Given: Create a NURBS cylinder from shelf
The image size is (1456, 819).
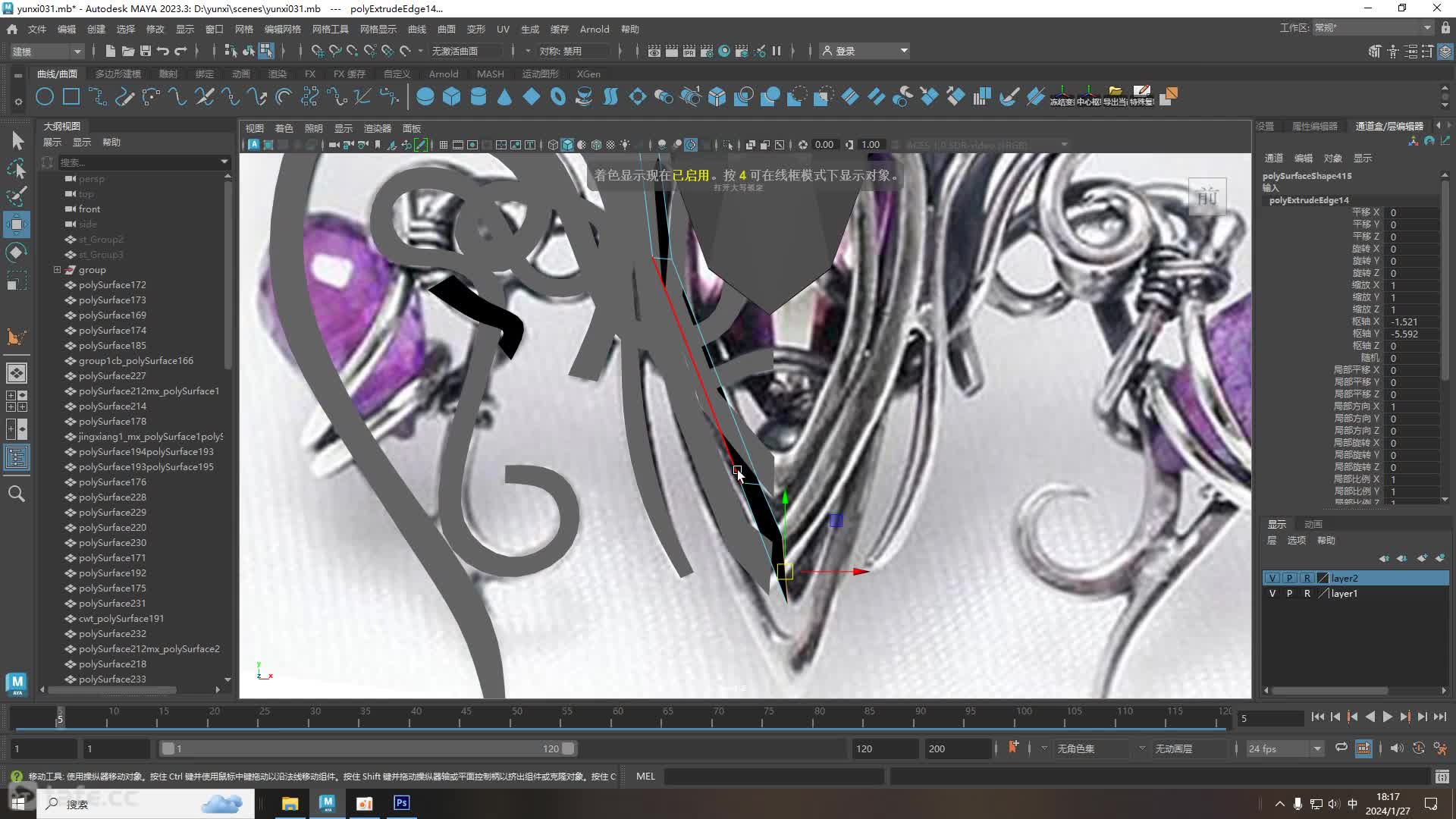Looking at the screenshot, I should click(479, 97).
